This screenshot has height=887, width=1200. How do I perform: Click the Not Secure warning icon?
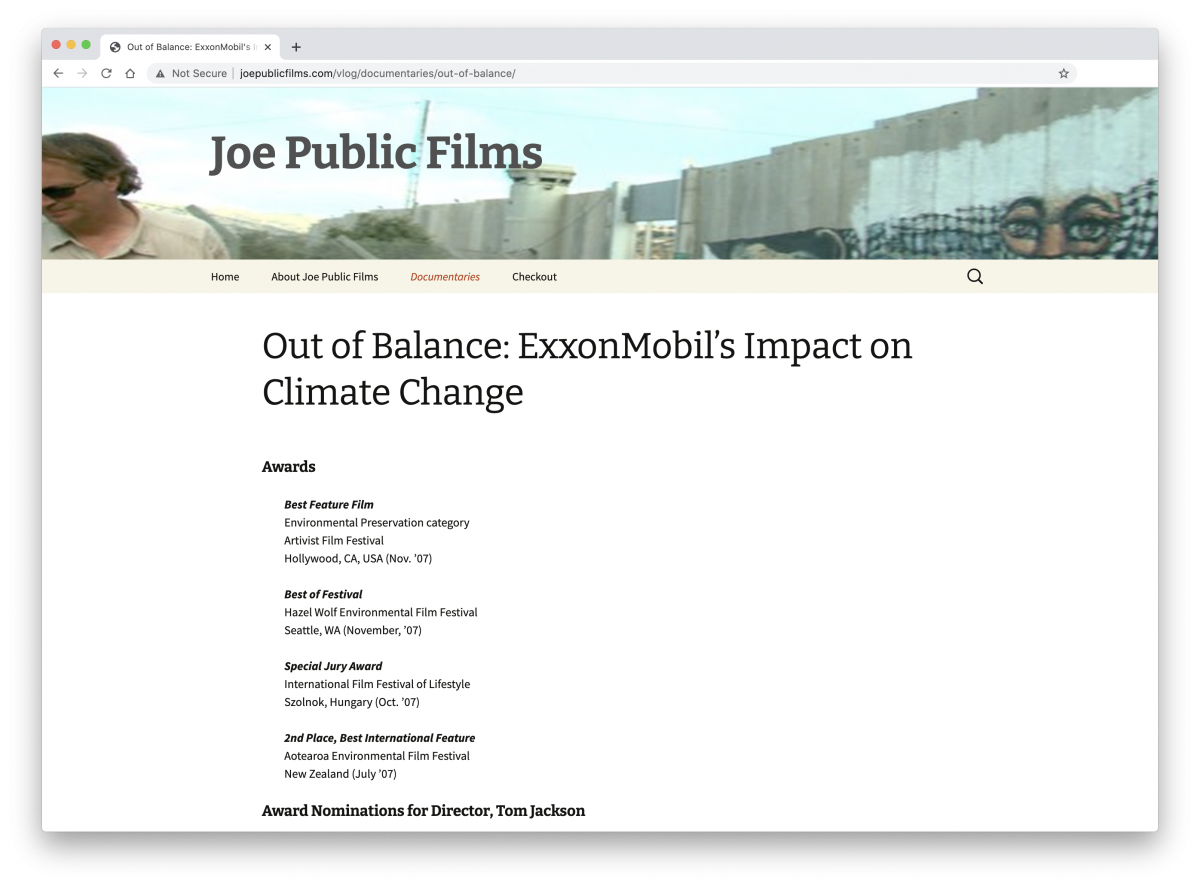[x=160, y=73]
